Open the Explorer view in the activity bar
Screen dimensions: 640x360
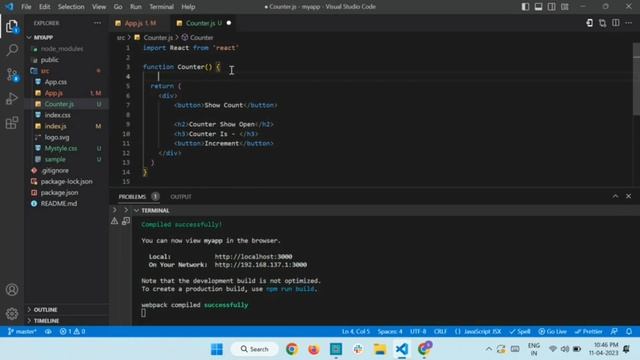(x=12, y=27)
